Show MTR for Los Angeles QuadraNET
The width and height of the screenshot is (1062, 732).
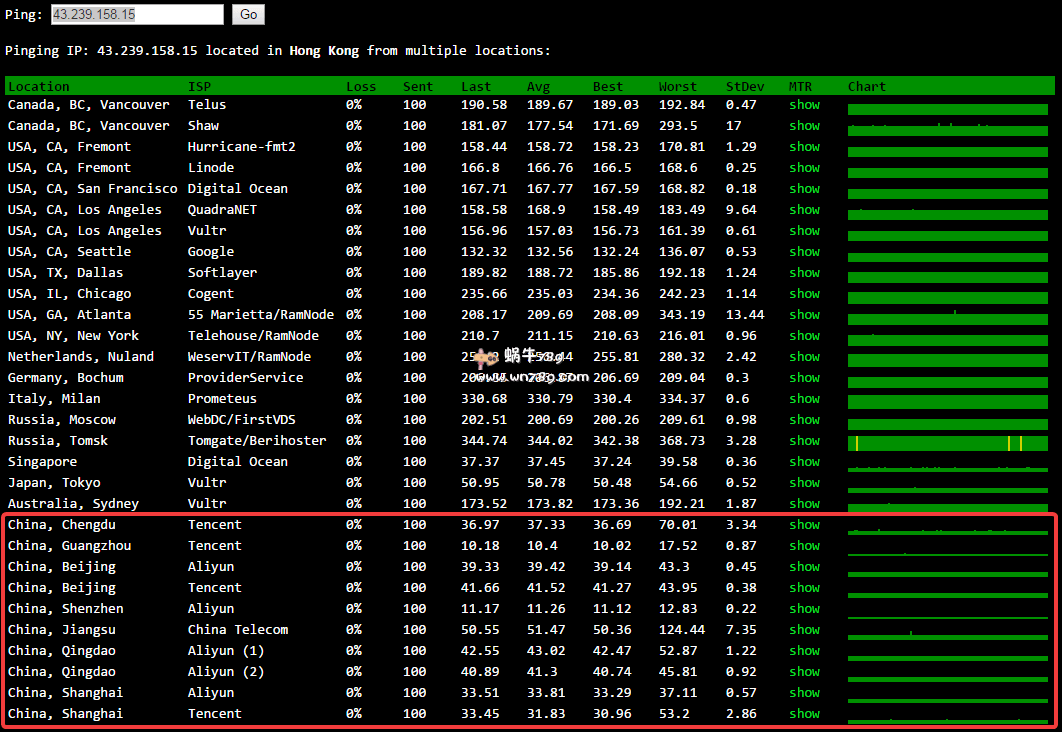[x=804, y=210]
